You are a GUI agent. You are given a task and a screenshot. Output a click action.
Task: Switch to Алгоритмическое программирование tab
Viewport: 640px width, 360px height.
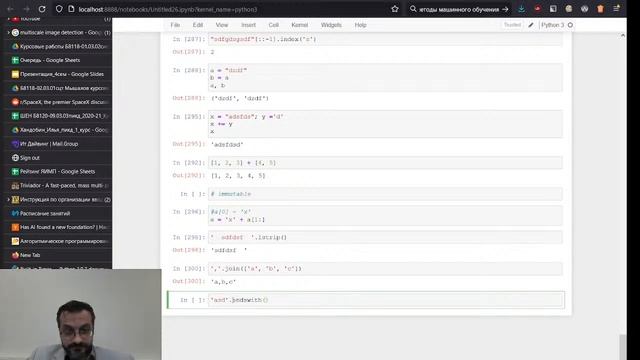[60, 241]
